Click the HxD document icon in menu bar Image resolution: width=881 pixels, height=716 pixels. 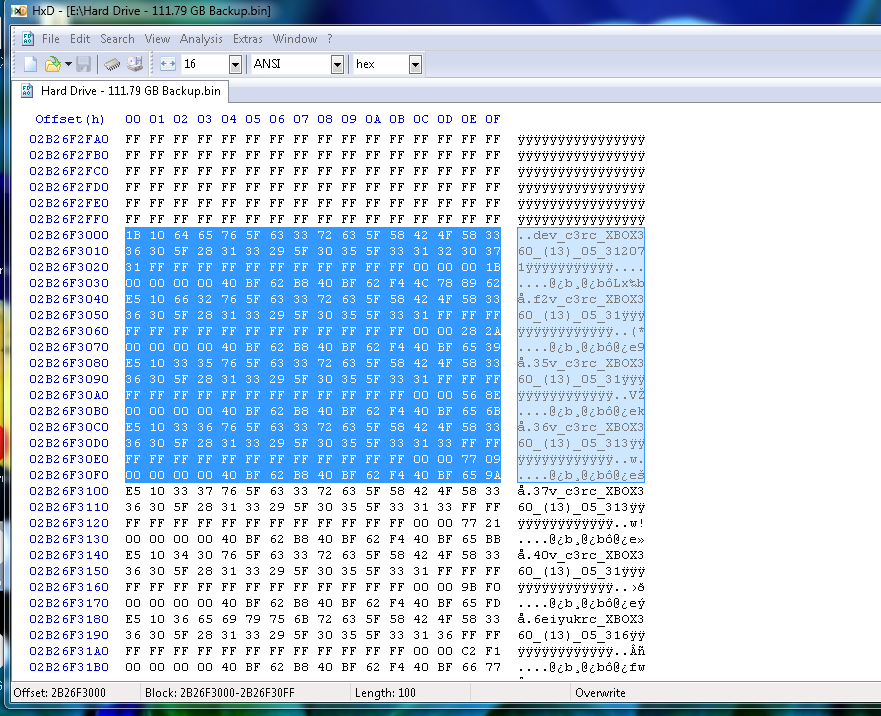(x=28, y=39)
